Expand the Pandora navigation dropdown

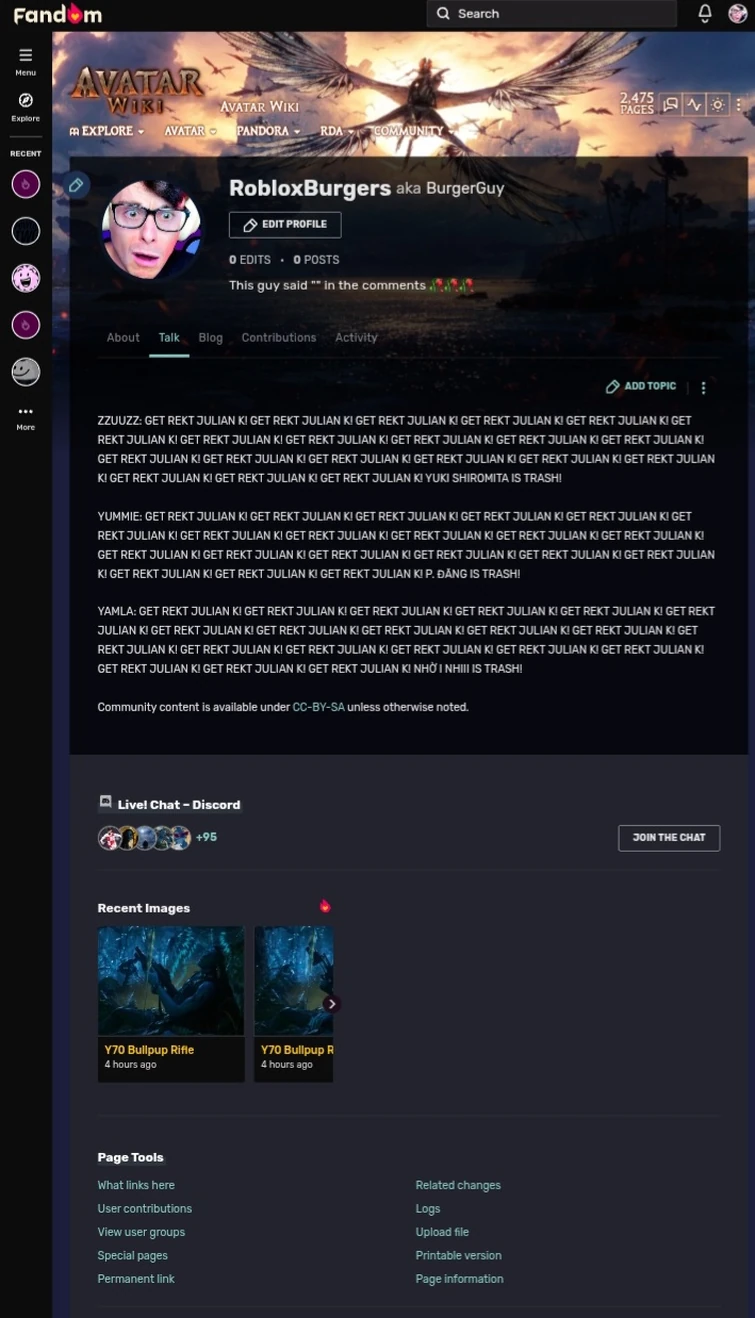(x=268, y=131)
